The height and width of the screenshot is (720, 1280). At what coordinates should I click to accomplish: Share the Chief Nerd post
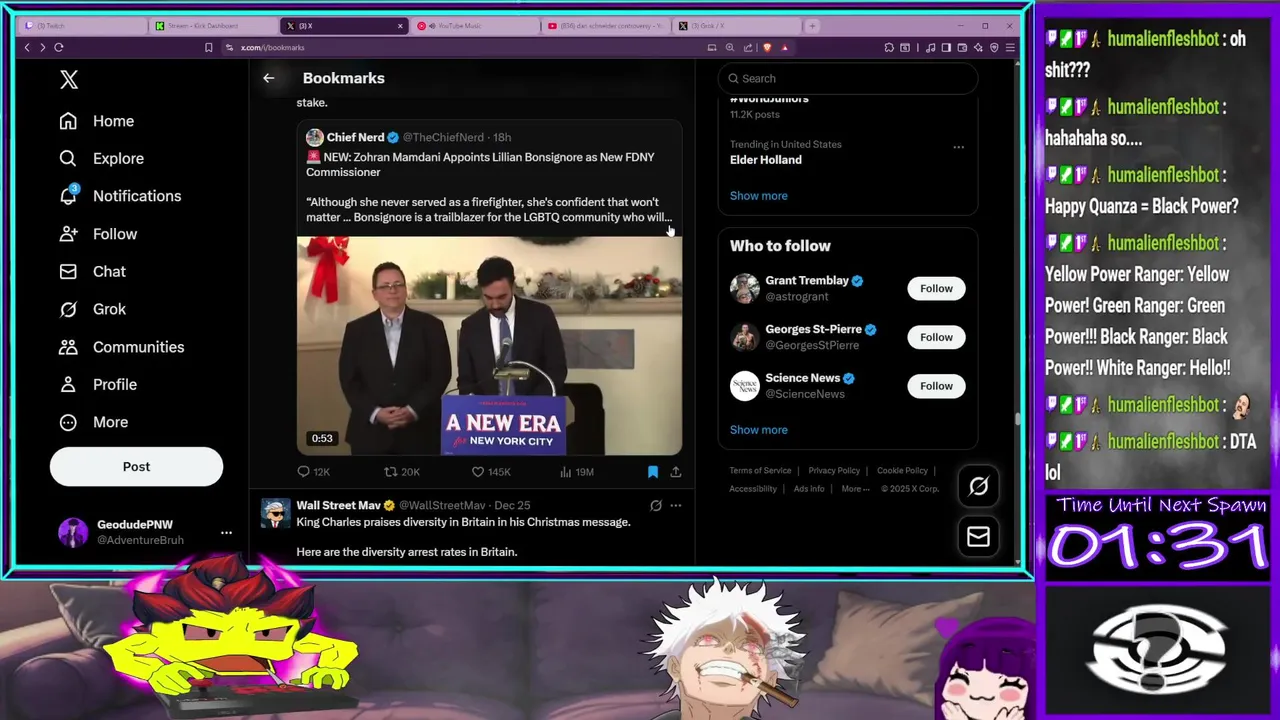click(676, 472)
